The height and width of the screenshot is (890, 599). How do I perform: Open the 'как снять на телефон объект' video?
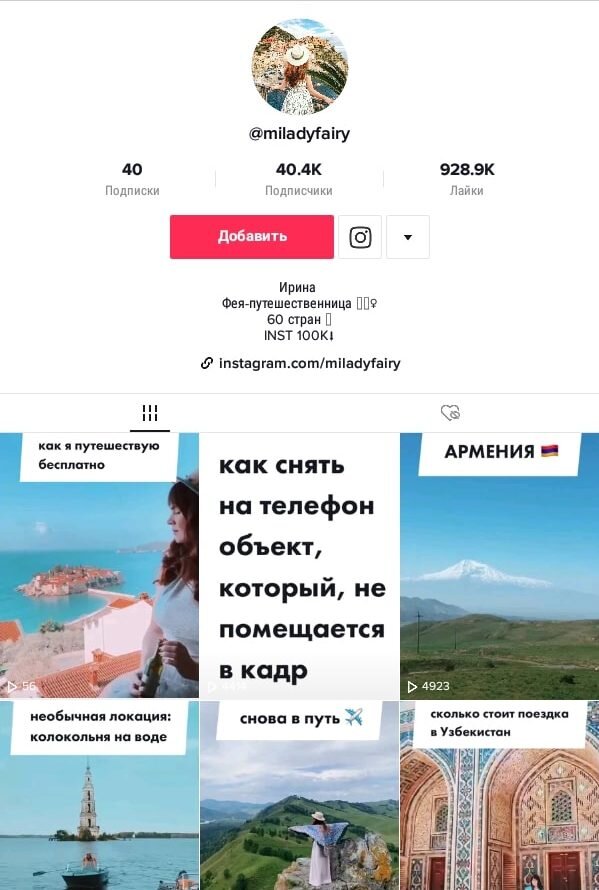click(299, 566)
